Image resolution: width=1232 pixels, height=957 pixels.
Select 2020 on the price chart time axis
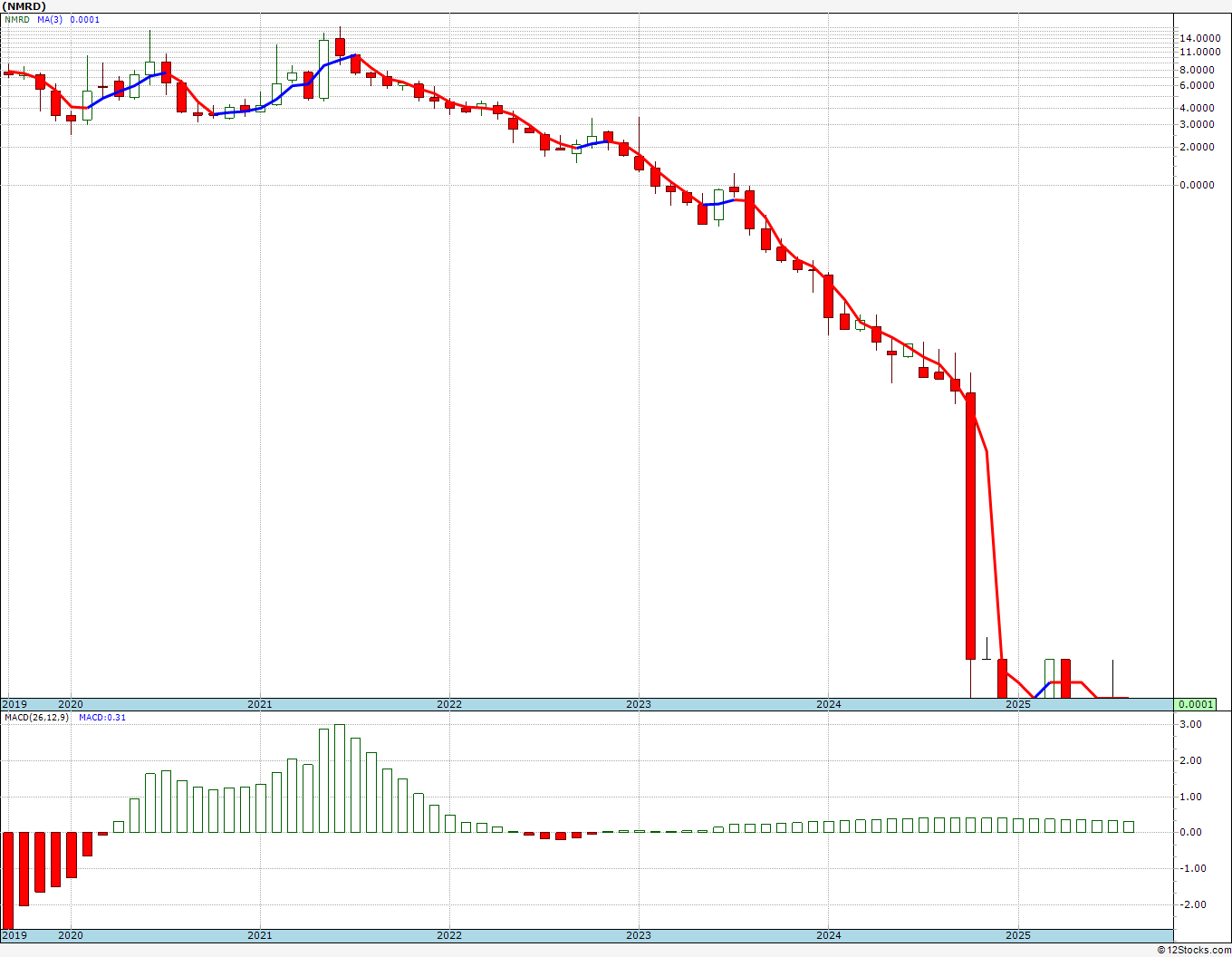pyautogui.click(x=71, y=704)
